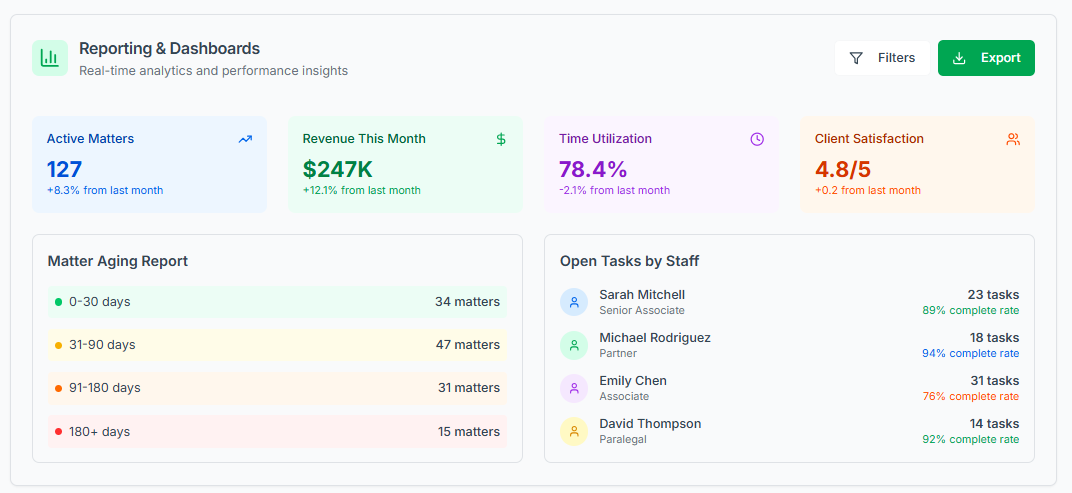Click Michael Rodriguez's green avatar icon
Viewport: 1072px width, 493px height.
574,345
